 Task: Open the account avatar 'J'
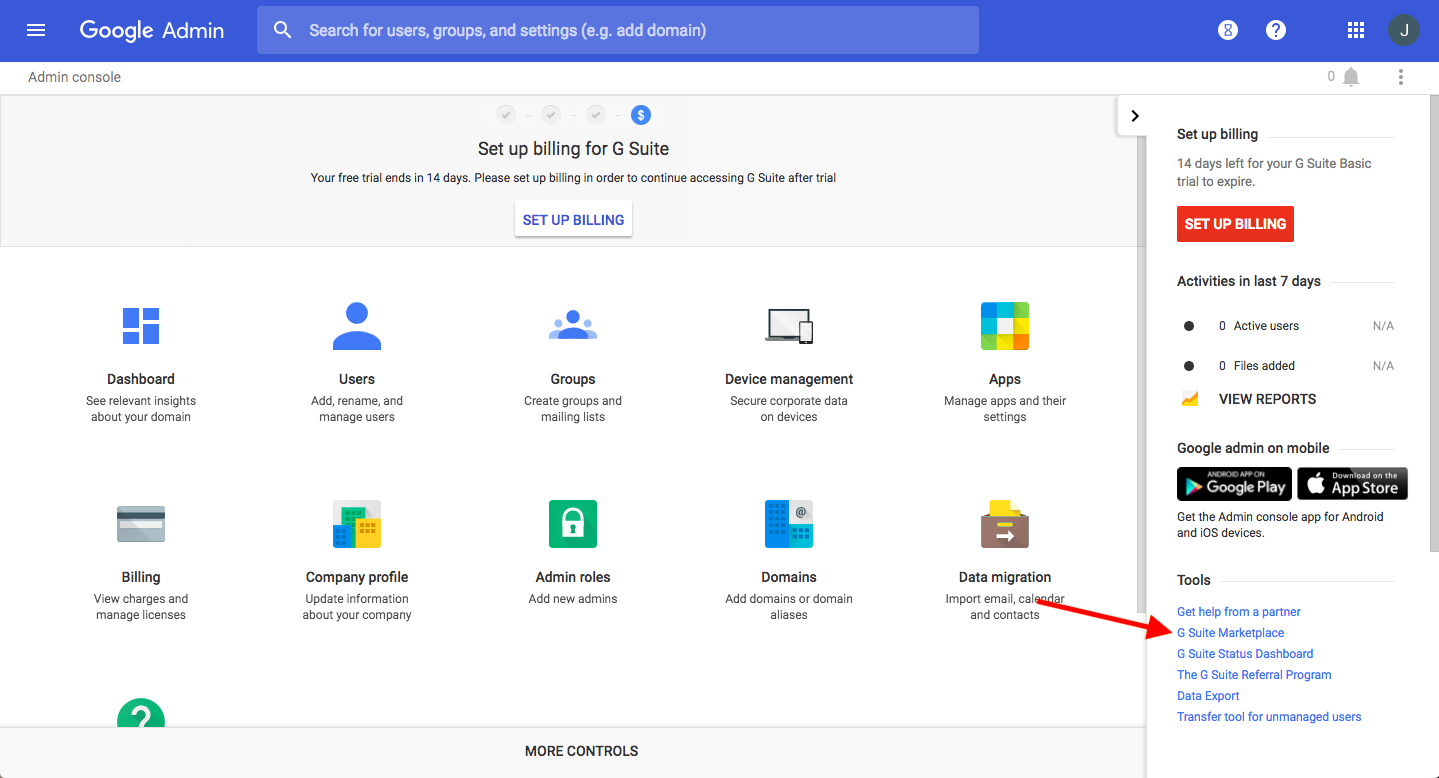[1404, 30]
